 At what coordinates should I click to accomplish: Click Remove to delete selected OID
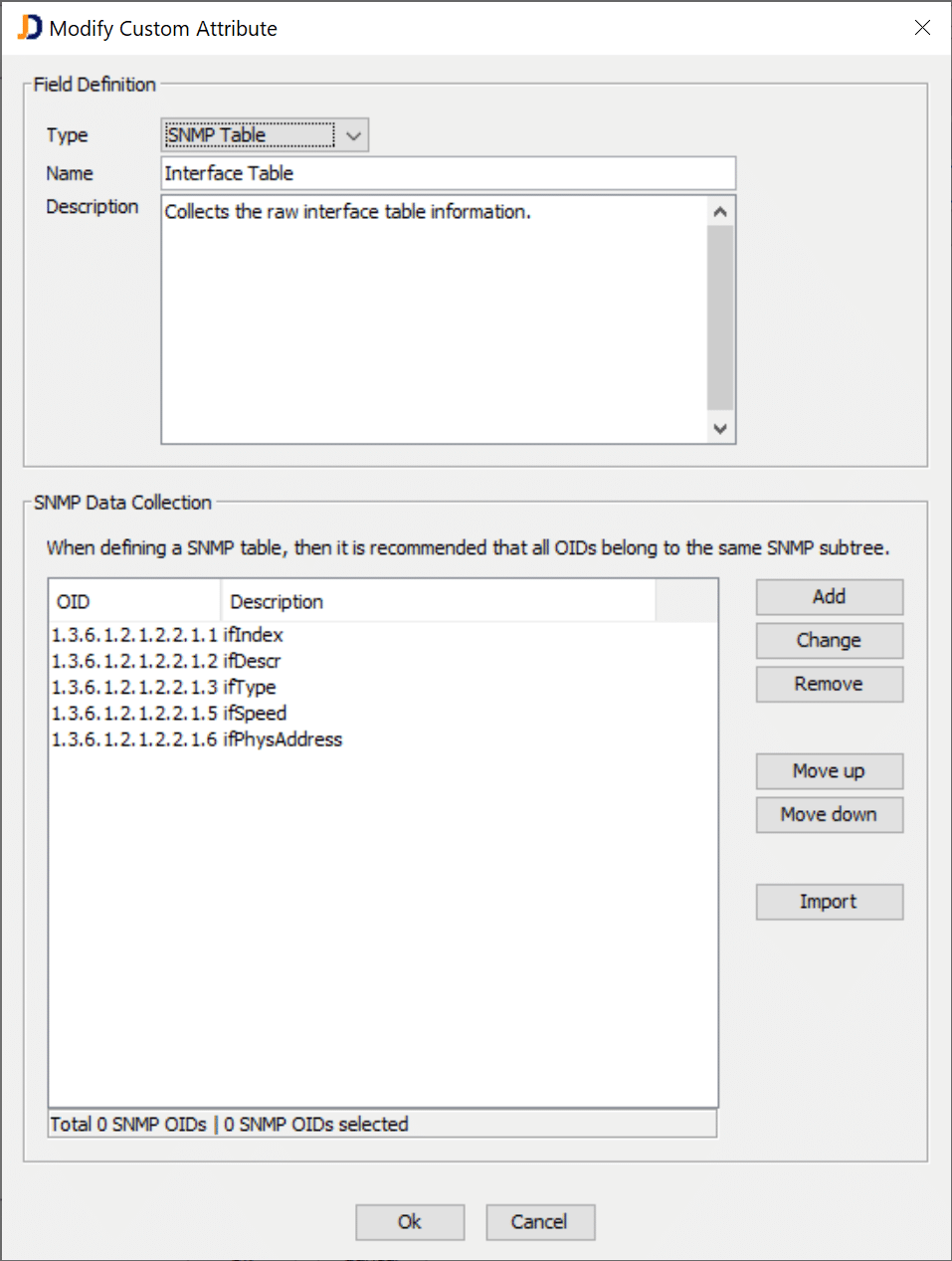(x=829, y=684)
